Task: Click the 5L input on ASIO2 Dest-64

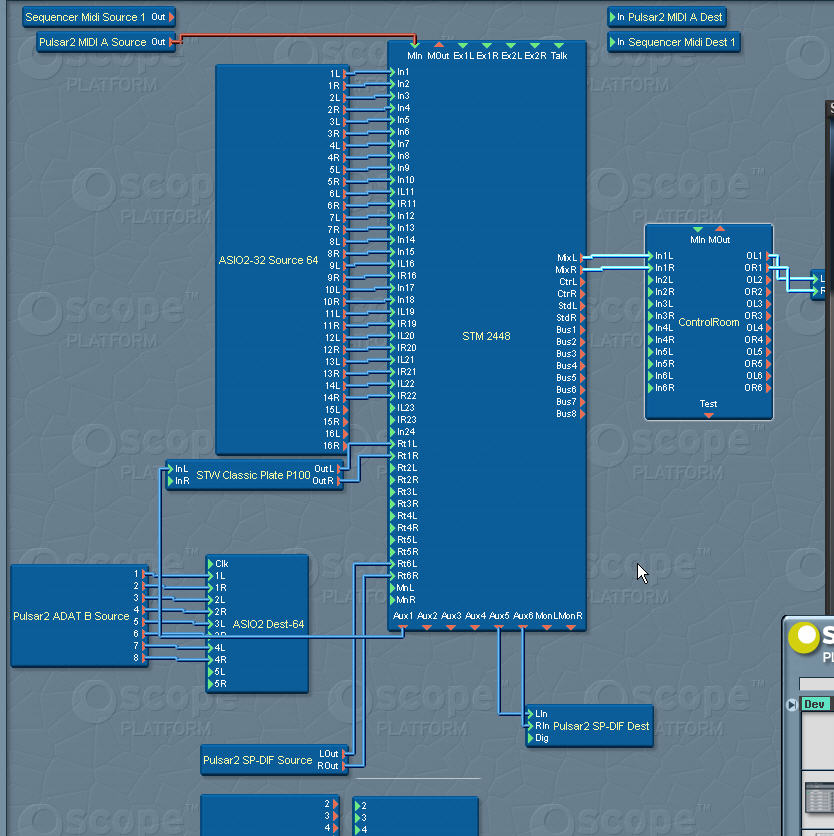Action: pos(211,672)
